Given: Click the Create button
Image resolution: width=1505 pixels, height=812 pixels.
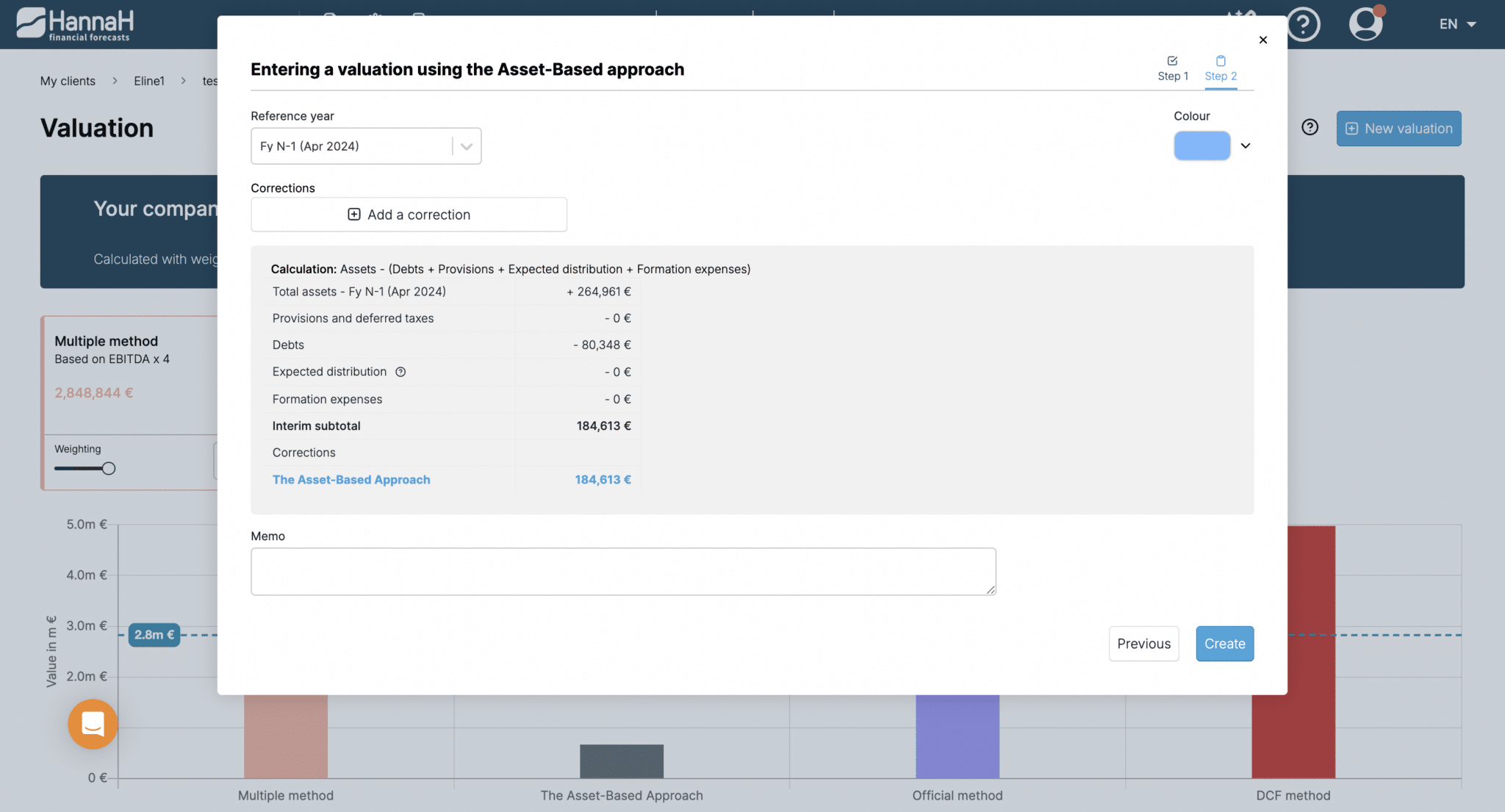Looking at the screenshot, I should click(x=1224, y=643).
